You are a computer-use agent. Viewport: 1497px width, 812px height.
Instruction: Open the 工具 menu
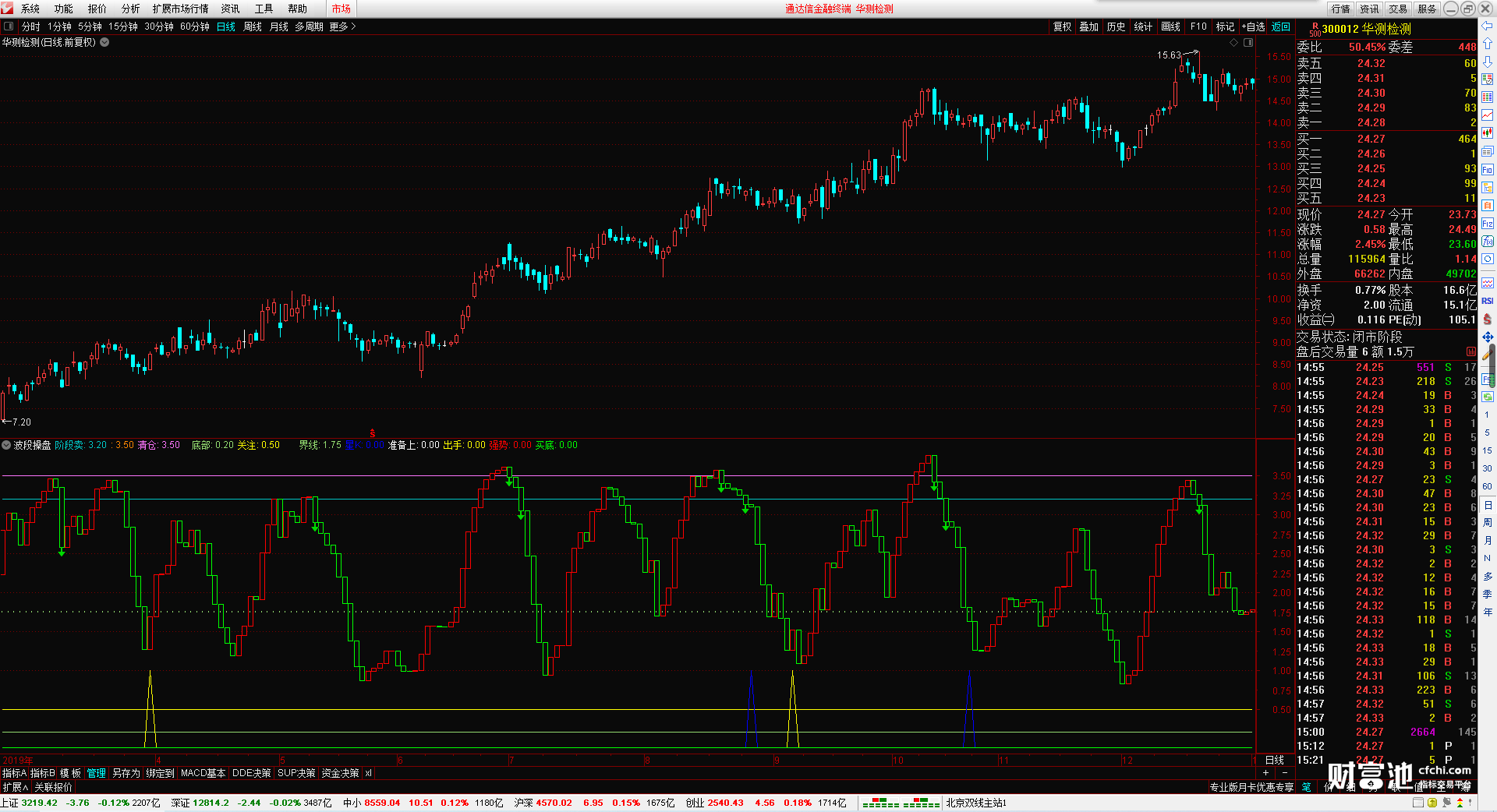click(264, 9)
